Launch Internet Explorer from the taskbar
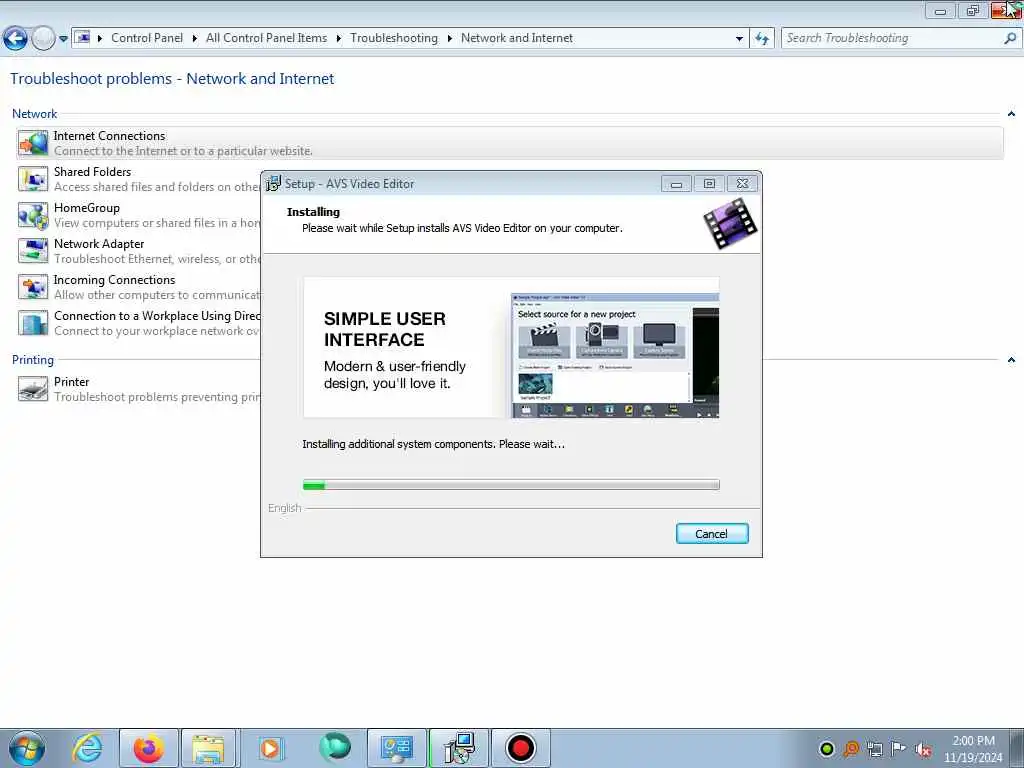The image size is (1024, 768). pyautogui.click(x=88, y=748)
